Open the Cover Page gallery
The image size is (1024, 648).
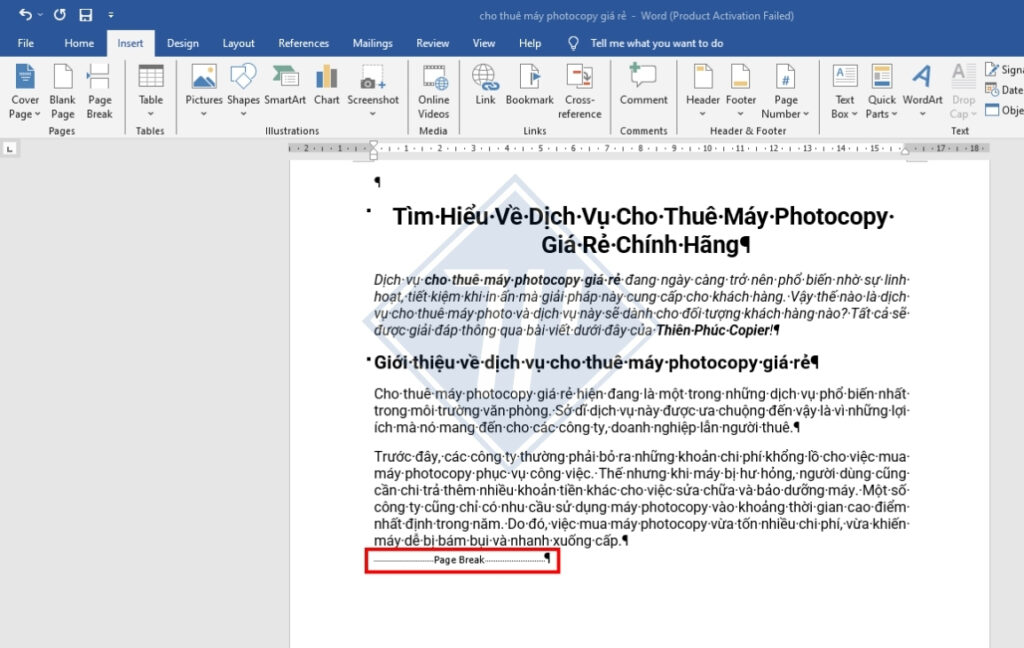25,91
